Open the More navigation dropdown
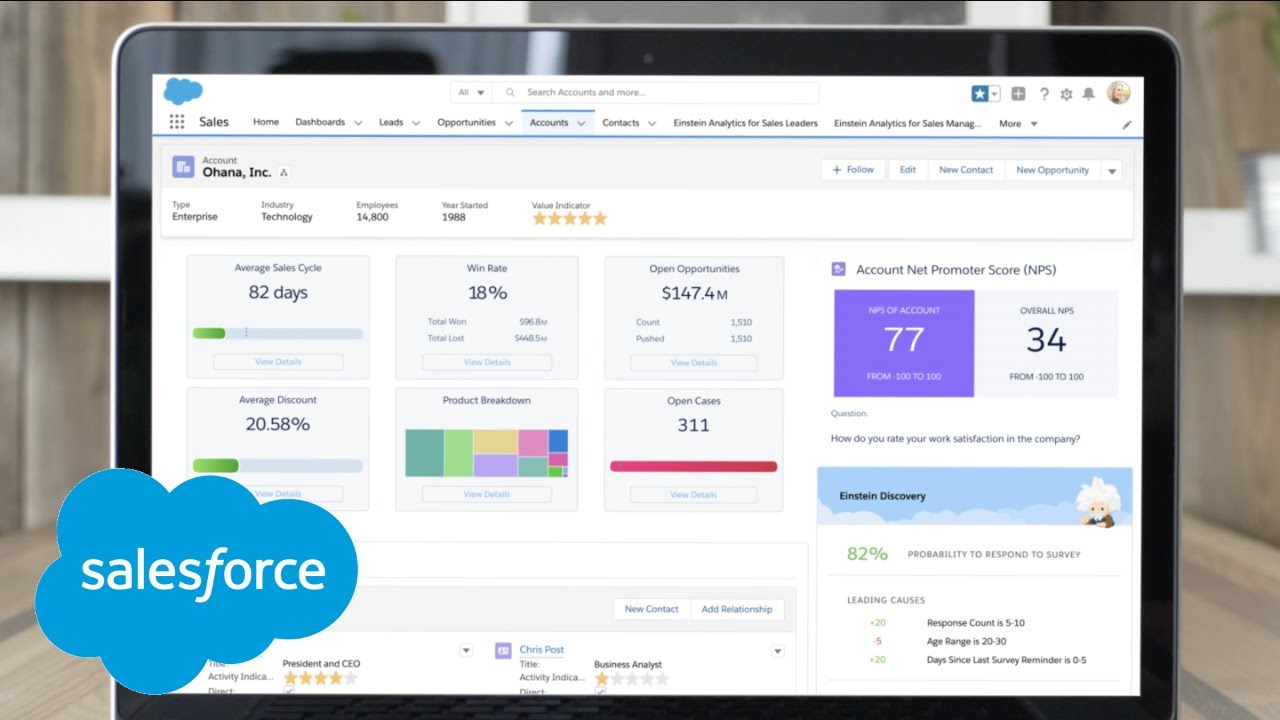Viewport: 1280px width, 720px height. tap(1019, 124)
